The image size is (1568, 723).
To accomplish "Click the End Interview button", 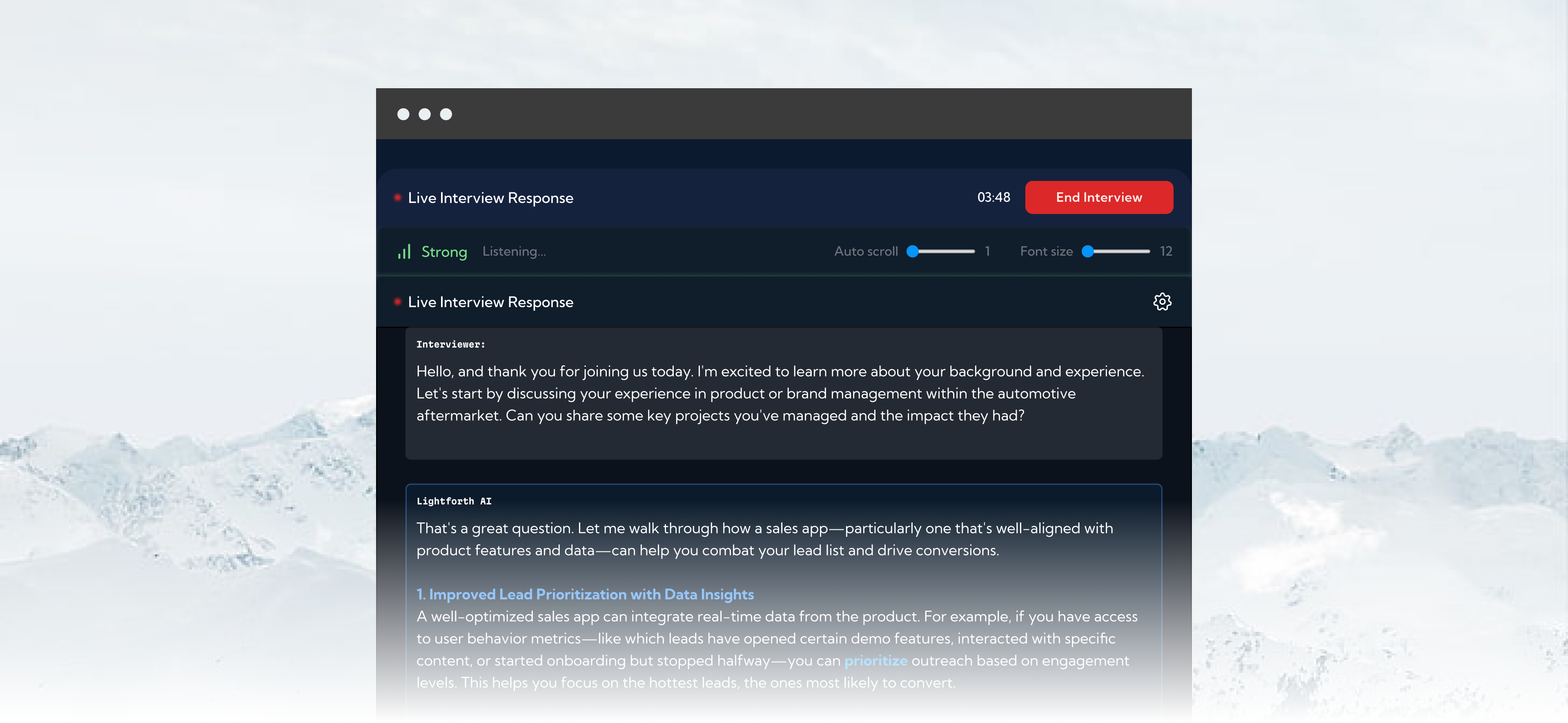I will tap(1099, 197).
